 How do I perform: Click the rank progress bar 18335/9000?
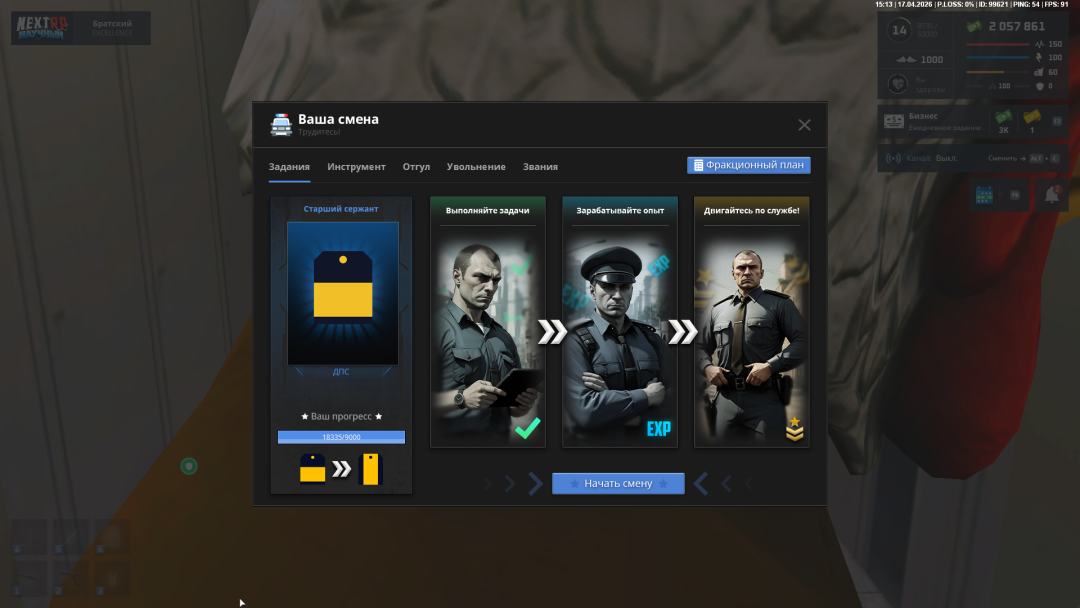[x=341, y=437]
